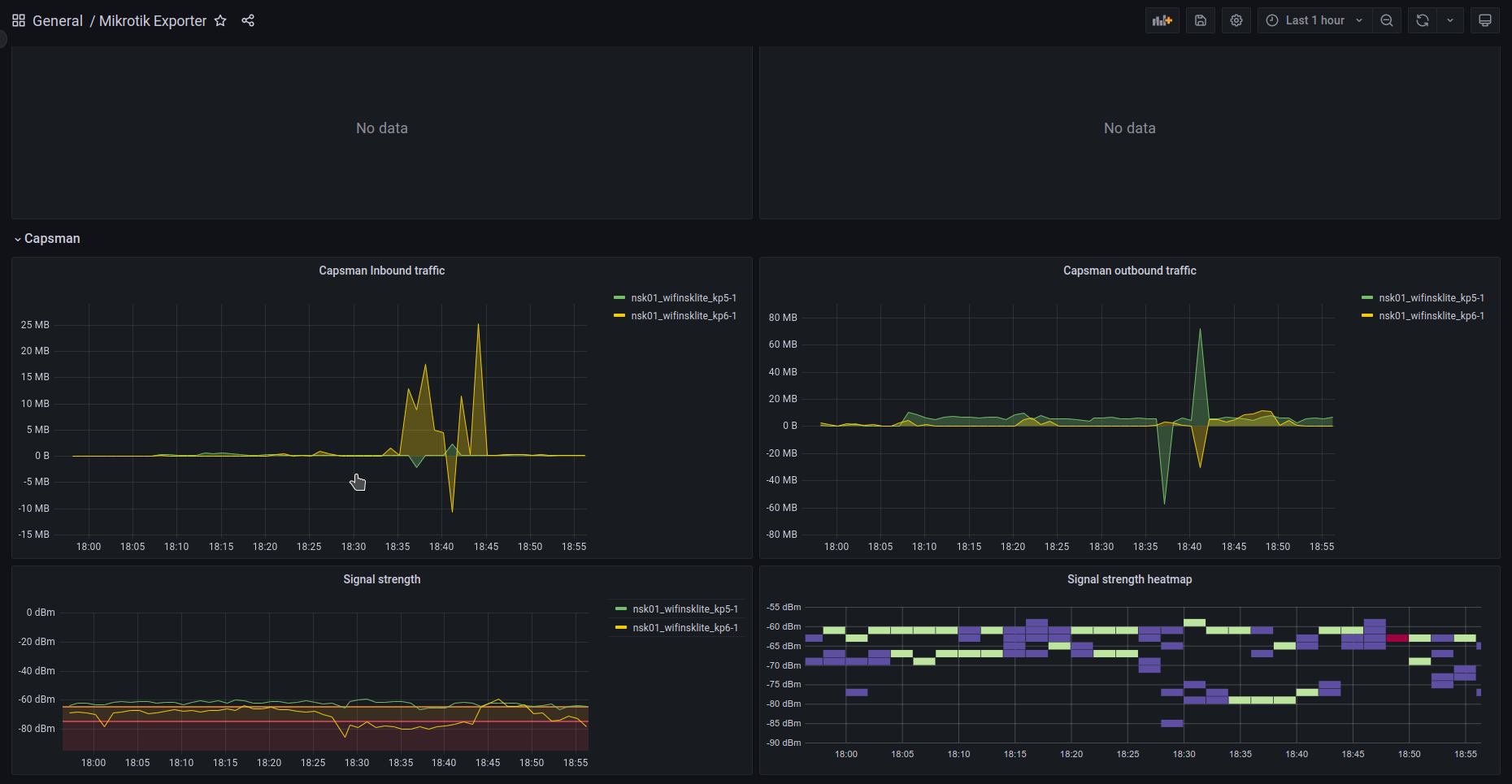Click the share dashboard icon
This screenshot has height=784, width=1512.
248,20
